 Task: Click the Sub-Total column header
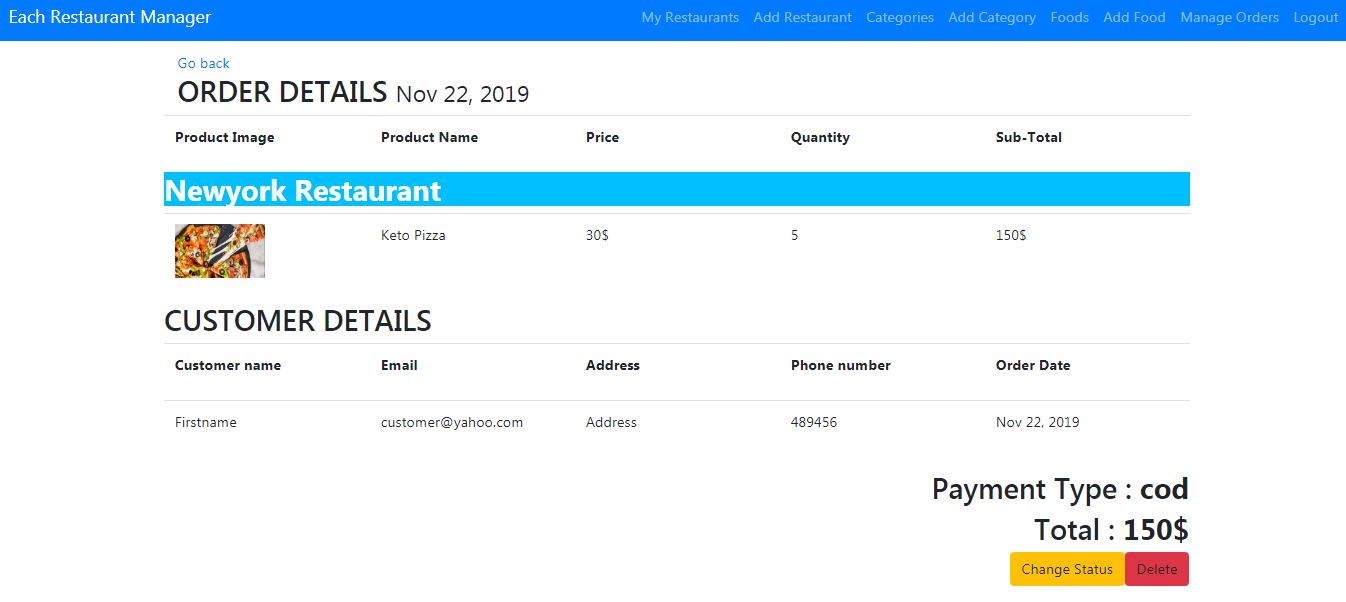(x=1029, y=137)
